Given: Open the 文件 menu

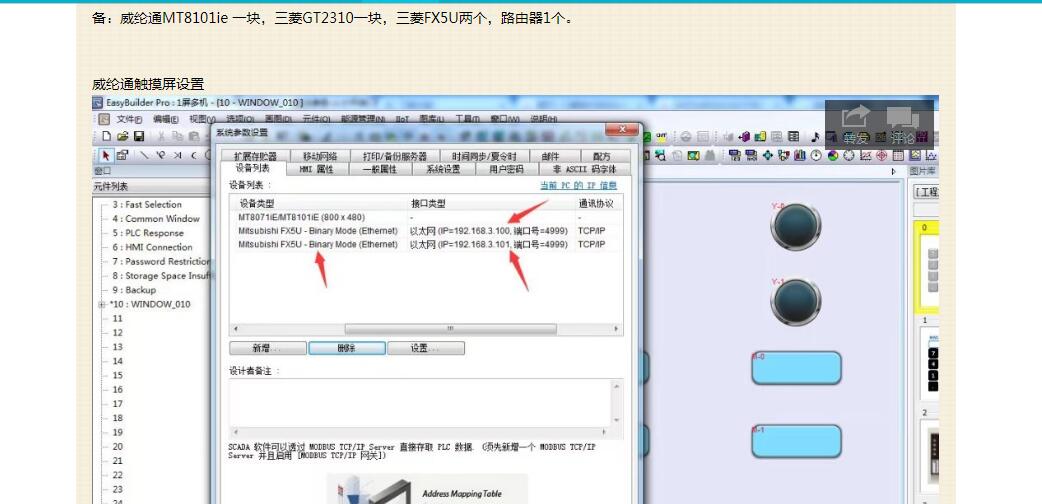Looking at the screenshot, I should coord(129,119).
